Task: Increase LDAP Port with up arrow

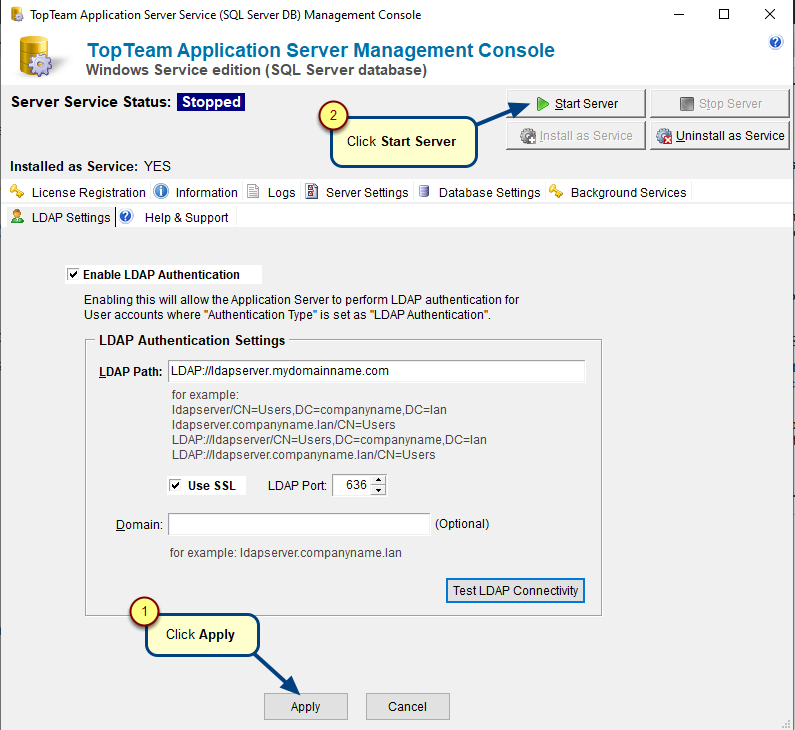Action: click(378, 480)
